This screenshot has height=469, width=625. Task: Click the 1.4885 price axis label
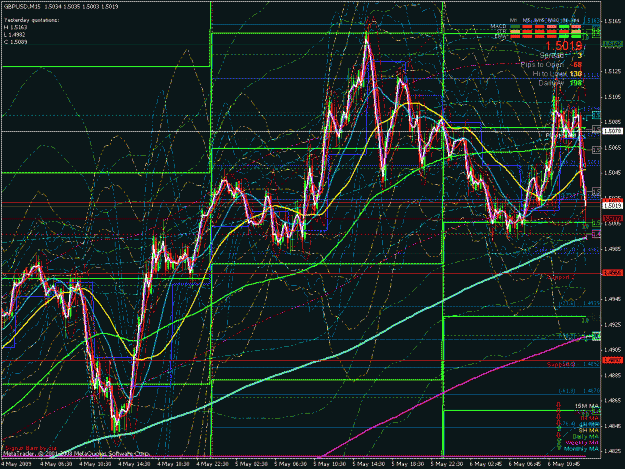[614, 375]
